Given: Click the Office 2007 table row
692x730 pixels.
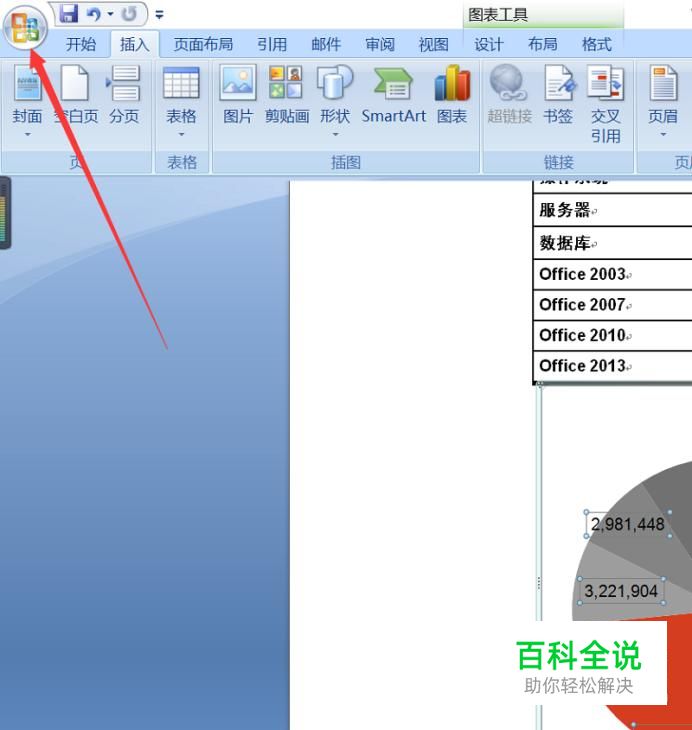Looking at the screenshot, I should [612, 305].
